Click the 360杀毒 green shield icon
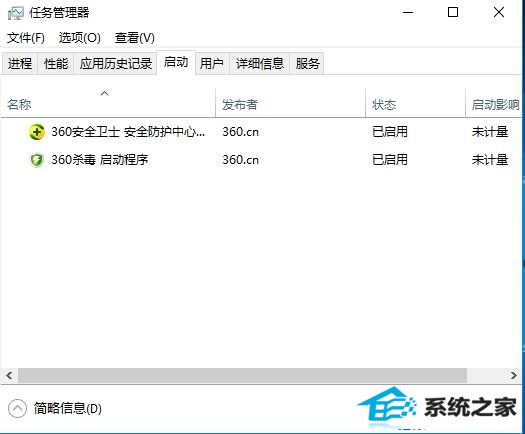The image size is (525, 434). click(36, 160)
